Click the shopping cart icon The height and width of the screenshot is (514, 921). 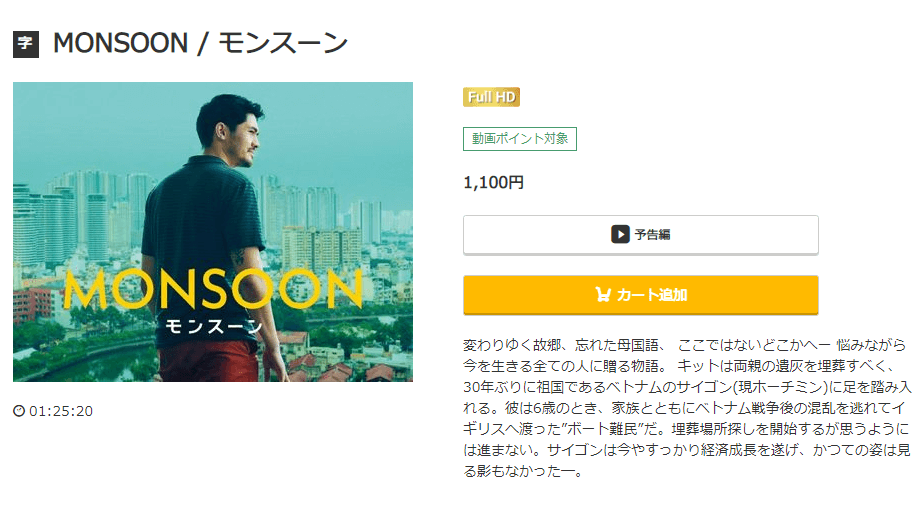603,294
